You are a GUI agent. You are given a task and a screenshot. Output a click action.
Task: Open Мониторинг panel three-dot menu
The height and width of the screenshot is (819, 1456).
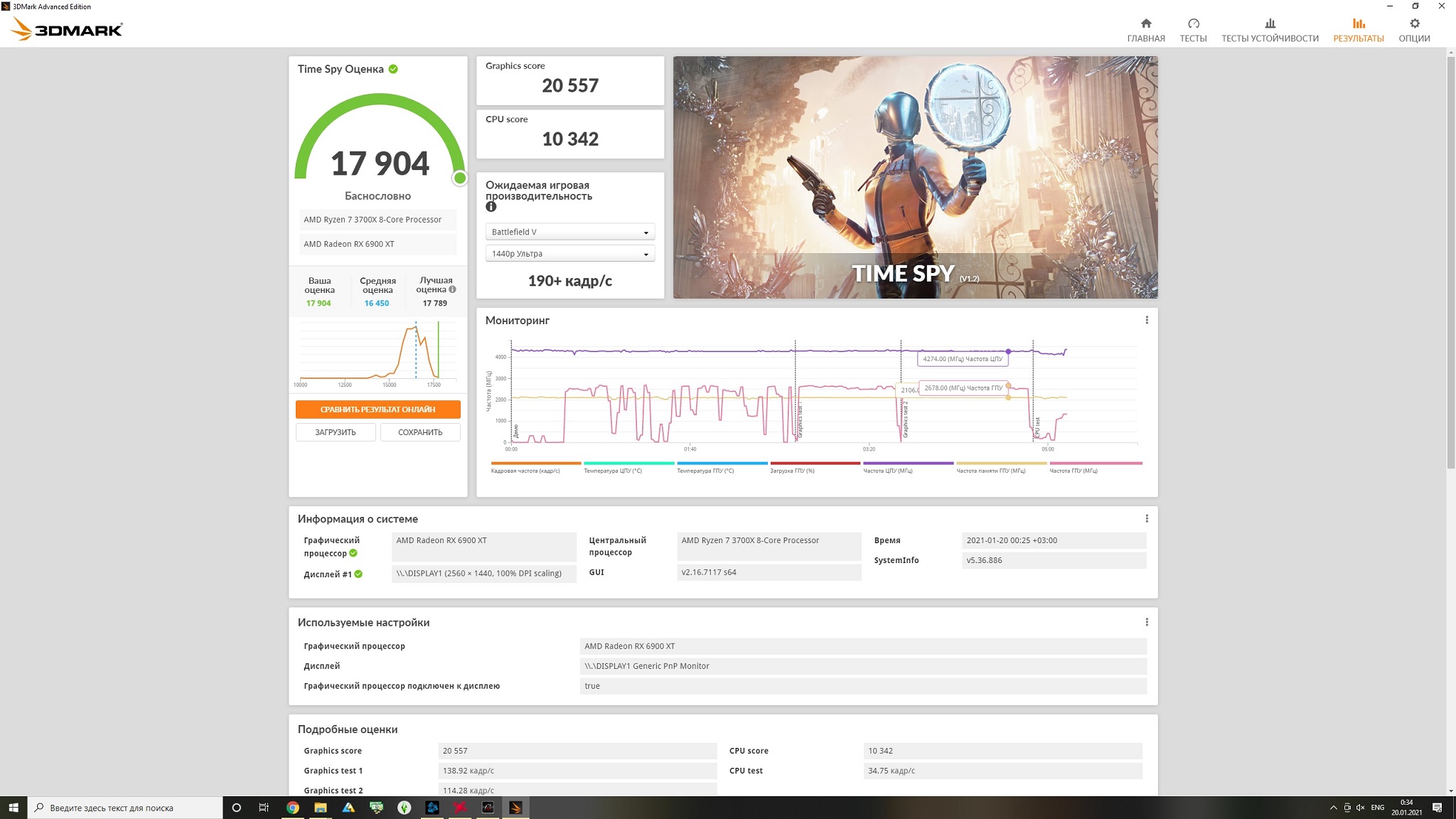1146,320
